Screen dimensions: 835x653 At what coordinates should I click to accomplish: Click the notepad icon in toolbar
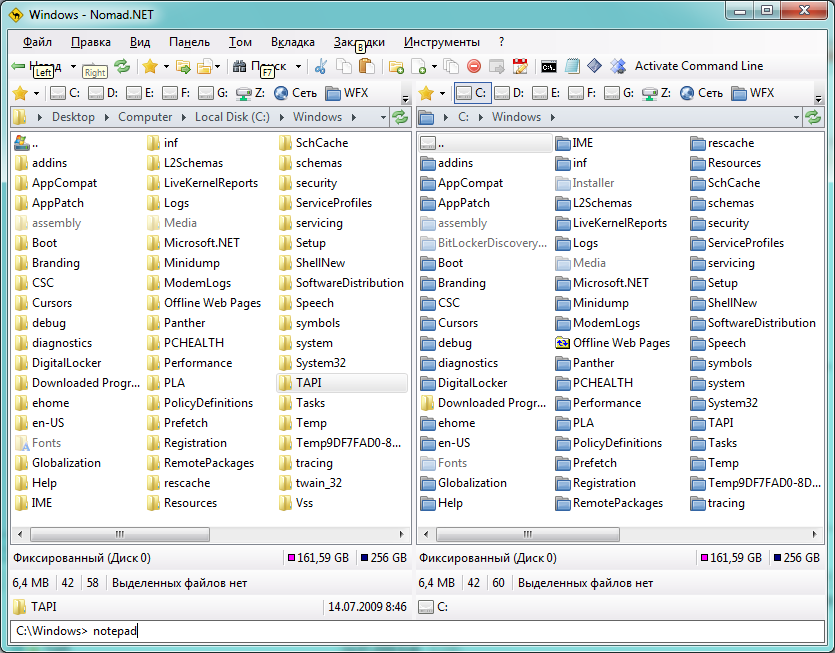[572, 66]
